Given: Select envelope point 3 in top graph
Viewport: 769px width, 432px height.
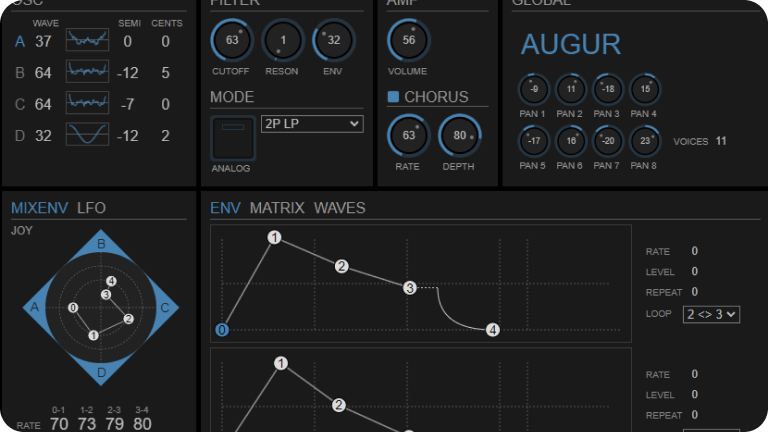Looking at the screenshot, I should [409, 288].
